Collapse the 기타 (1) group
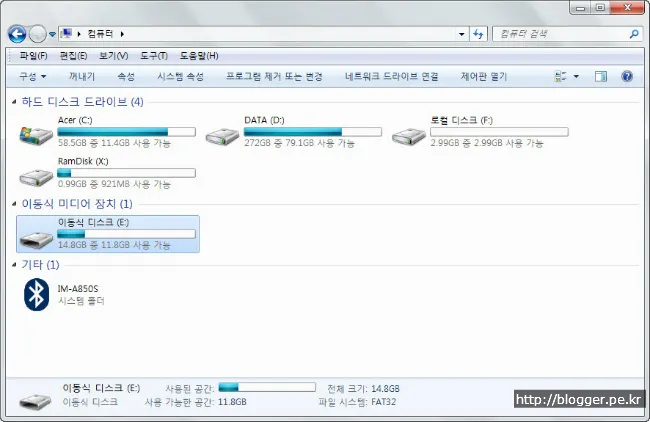Viewport: 650px width, 422px height. point(14,264)
